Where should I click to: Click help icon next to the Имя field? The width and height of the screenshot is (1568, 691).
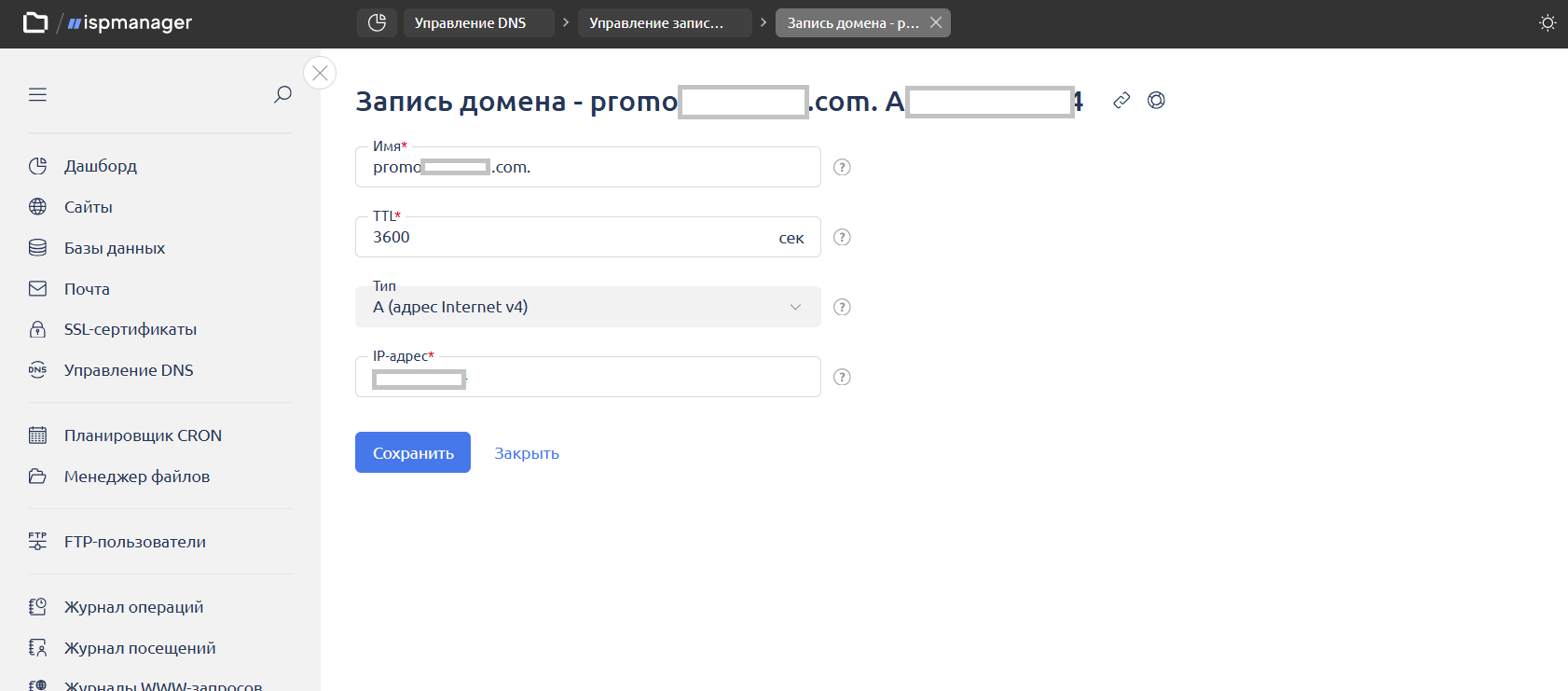[842, 167]
